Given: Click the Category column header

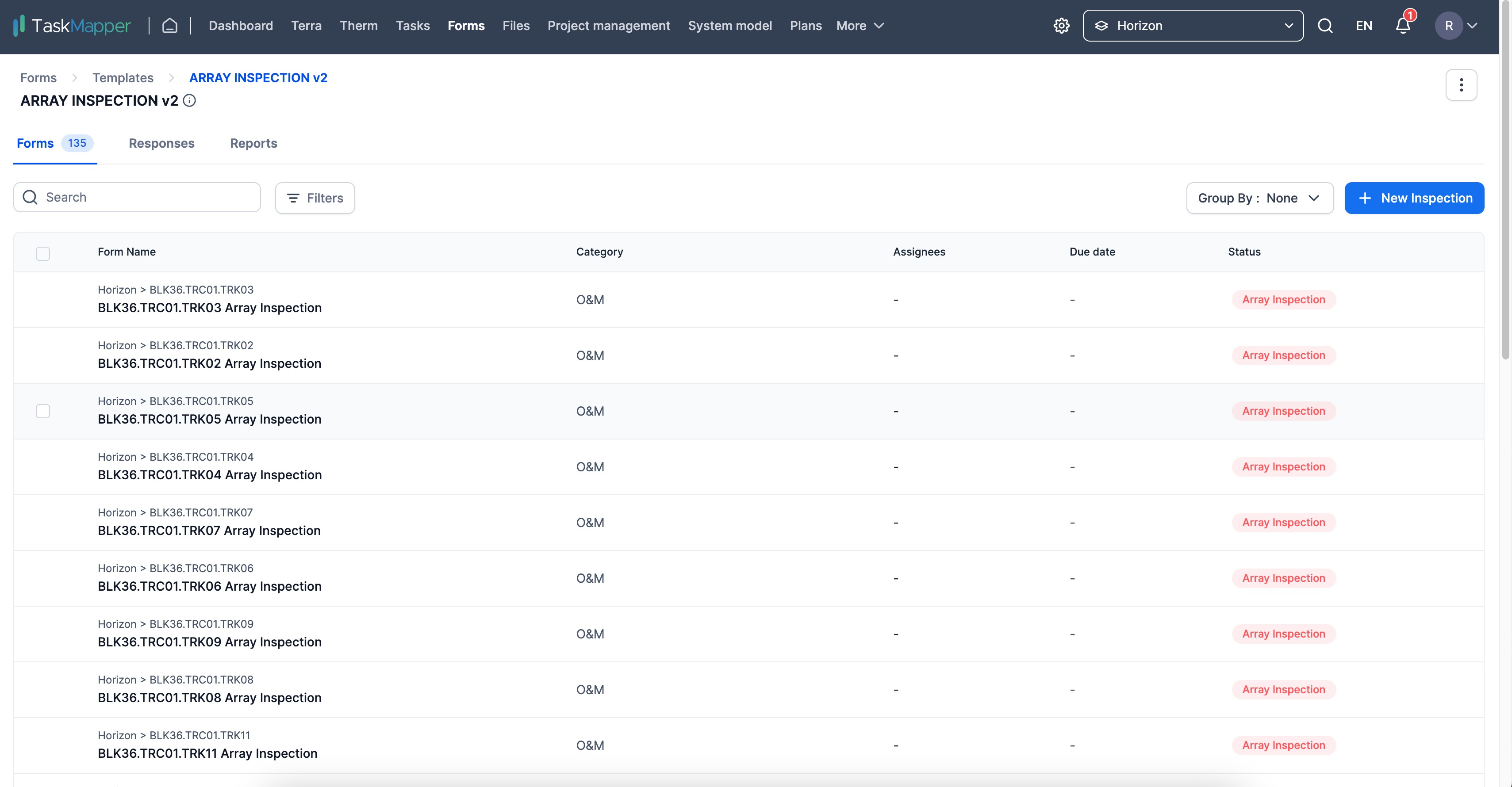Looking at the screenshot, I should (599, 252).
